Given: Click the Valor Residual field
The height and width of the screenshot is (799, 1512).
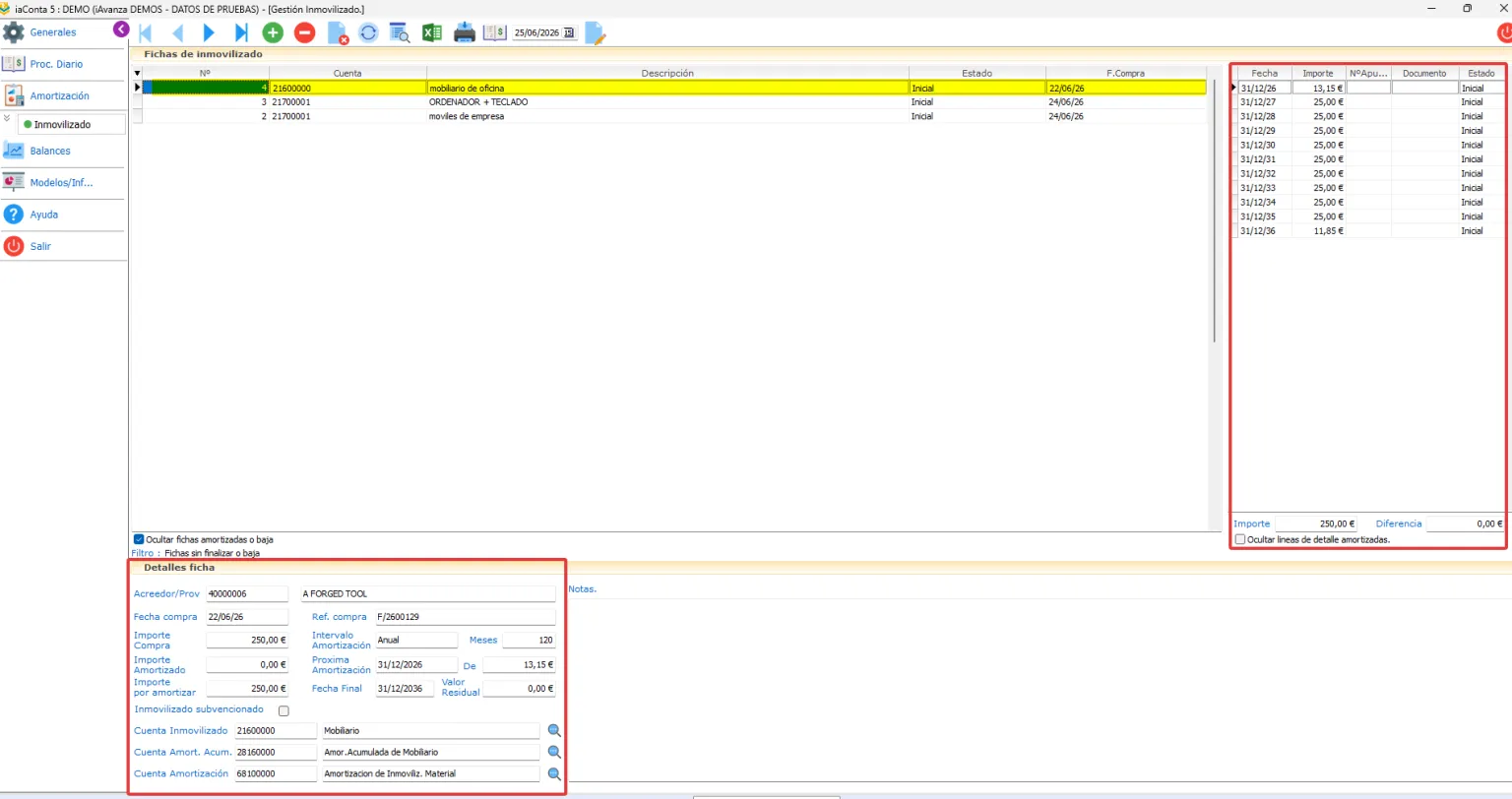Looking at the screenshot, I should [519, 689].
